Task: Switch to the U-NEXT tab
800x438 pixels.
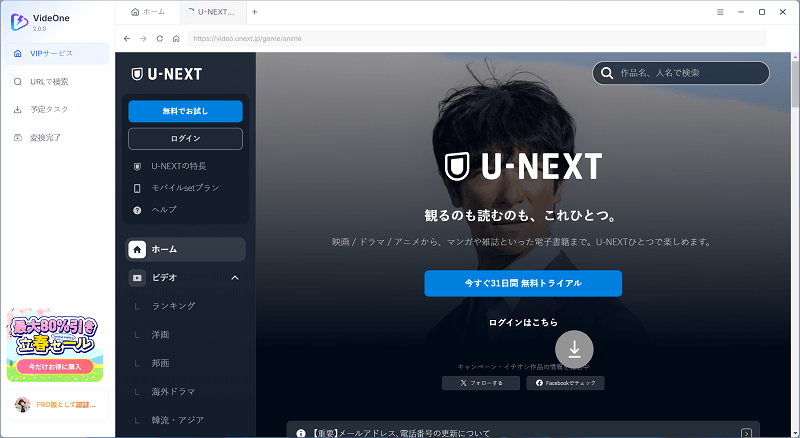Action: click(211, 12)
